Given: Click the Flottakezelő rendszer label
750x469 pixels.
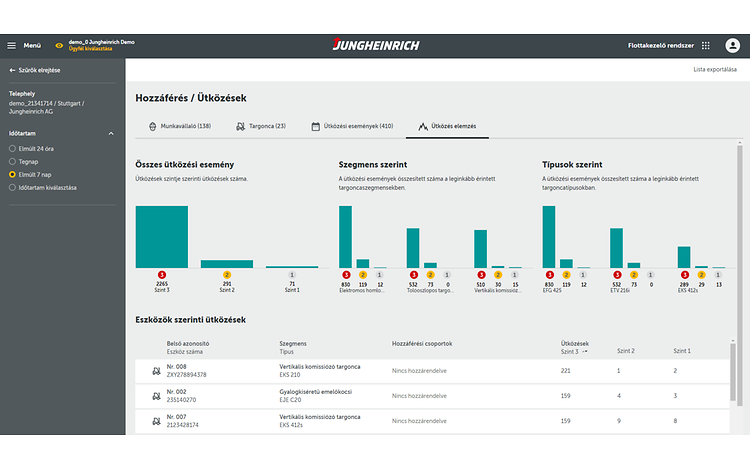Looking at the screenshot, I should tap(660, 45).
